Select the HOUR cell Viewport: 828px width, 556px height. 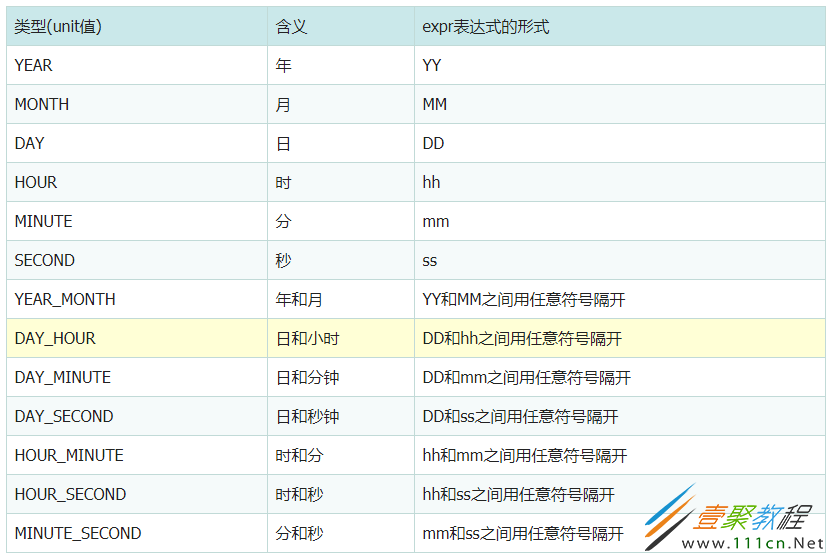[x=137, y=182]
